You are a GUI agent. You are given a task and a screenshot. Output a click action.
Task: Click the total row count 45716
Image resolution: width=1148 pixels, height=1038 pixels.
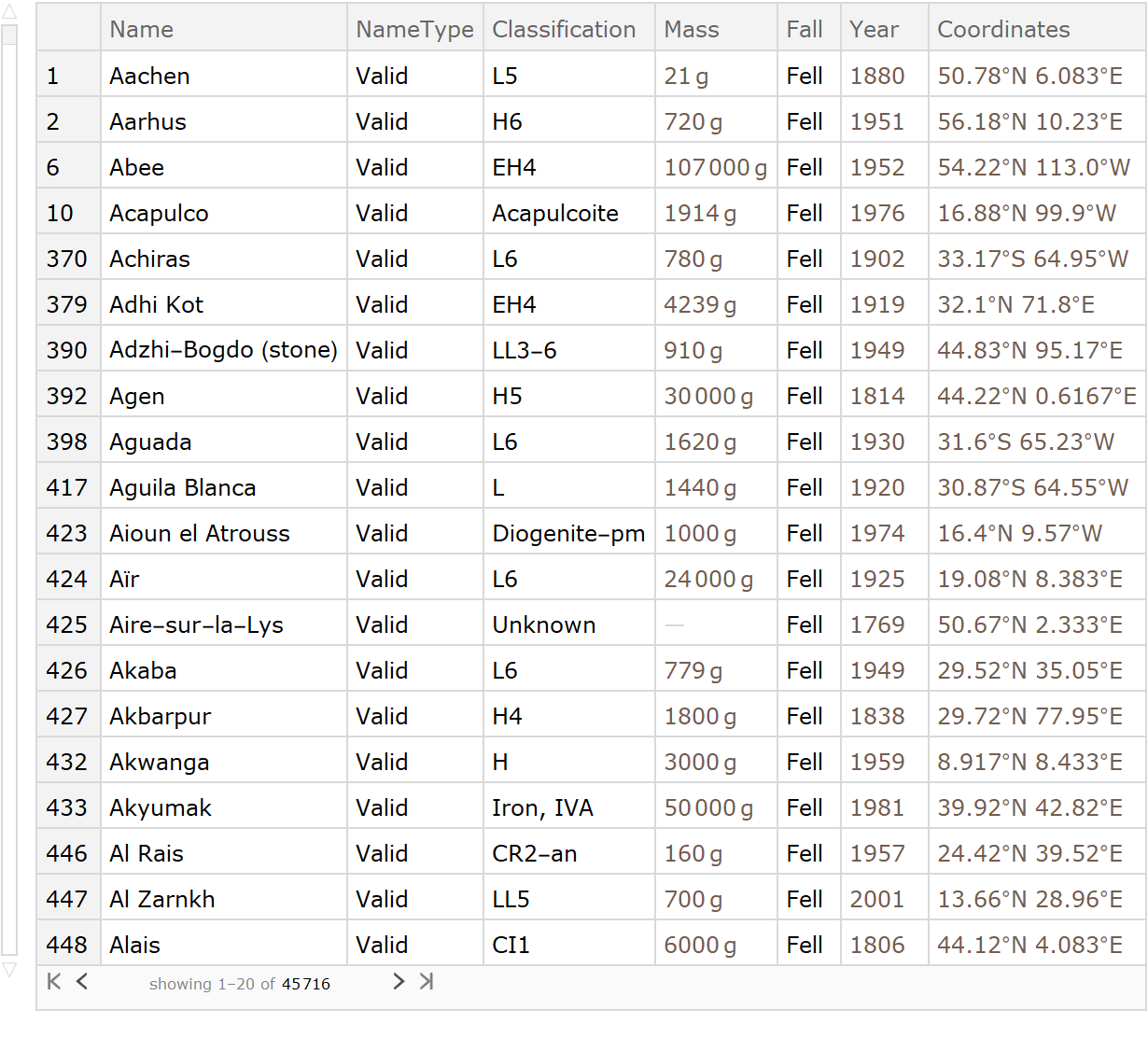305,984
